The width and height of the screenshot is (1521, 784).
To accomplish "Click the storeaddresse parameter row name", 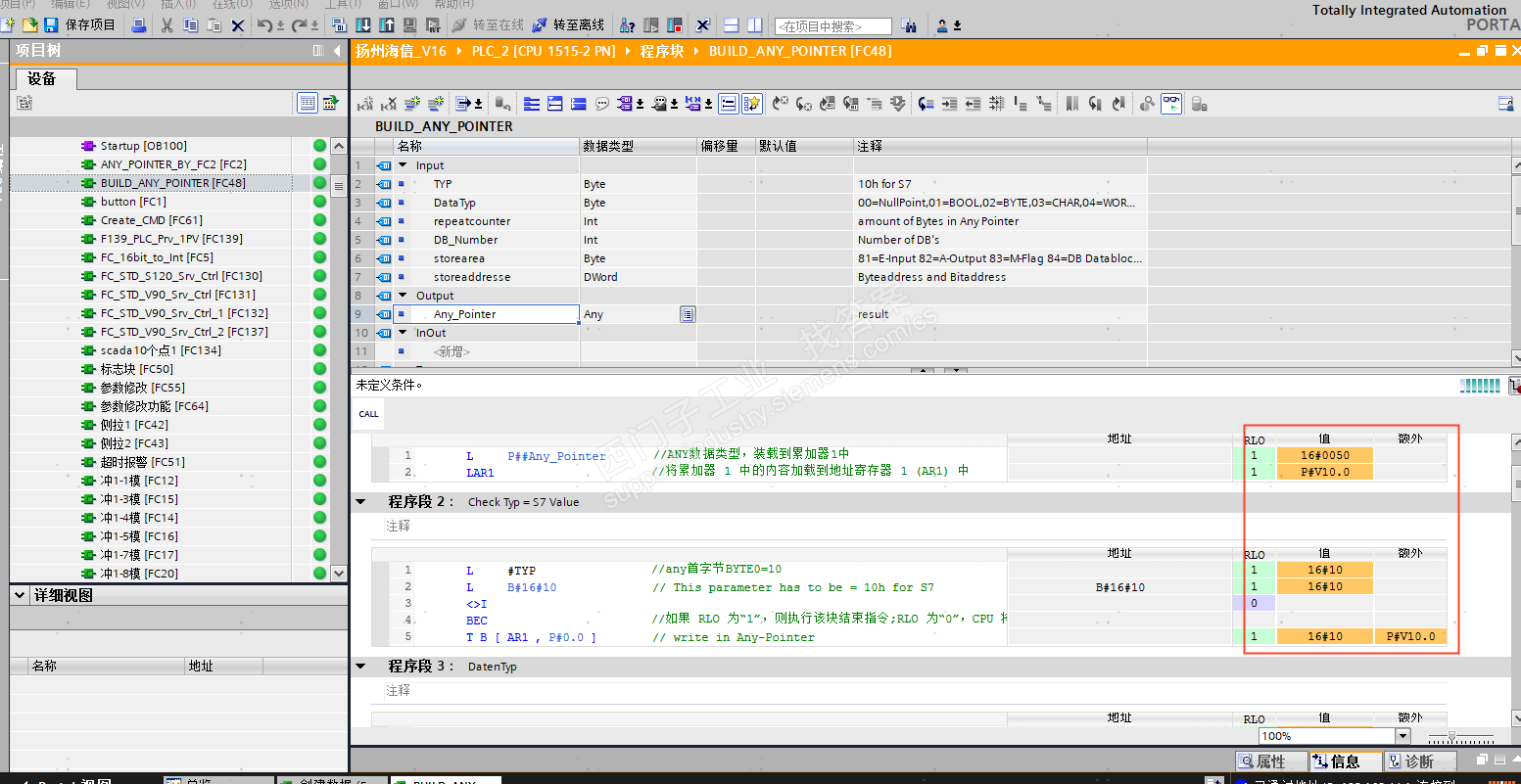I will (472, 277).
